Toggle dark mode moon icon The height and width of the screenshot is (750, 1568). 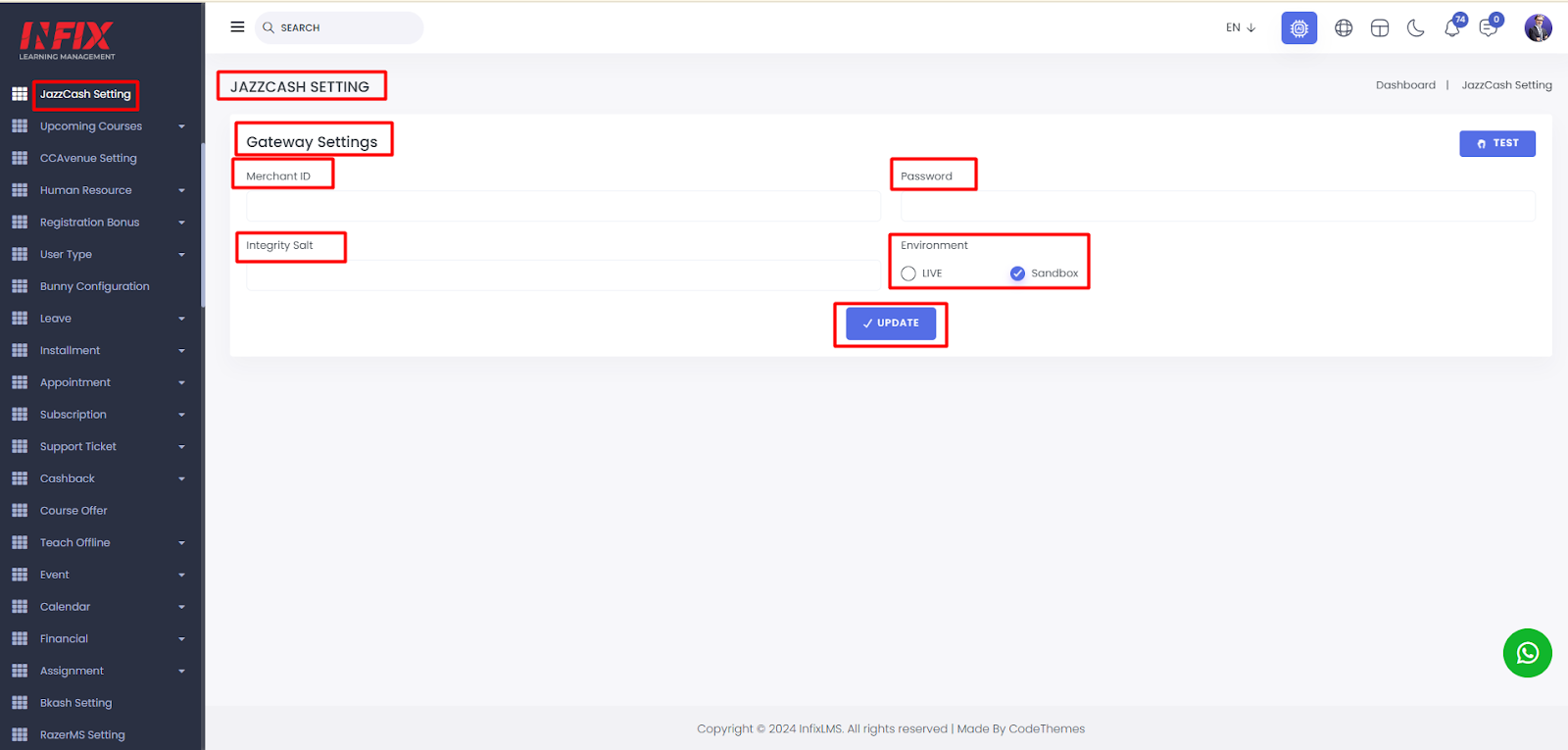[1416, 28]
